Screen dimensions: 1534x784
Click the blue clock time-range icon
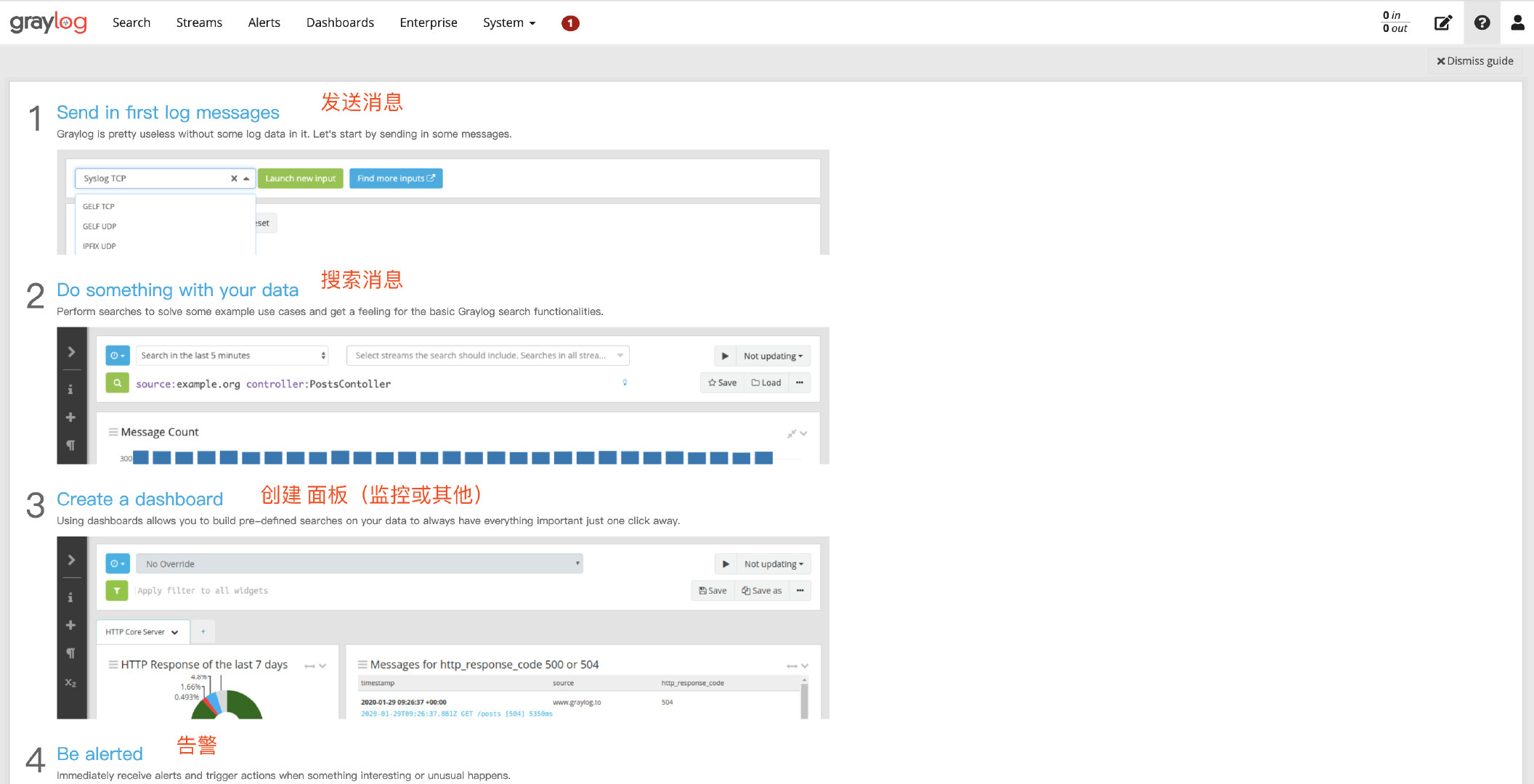pyautogui.click(x=117, y=355)
